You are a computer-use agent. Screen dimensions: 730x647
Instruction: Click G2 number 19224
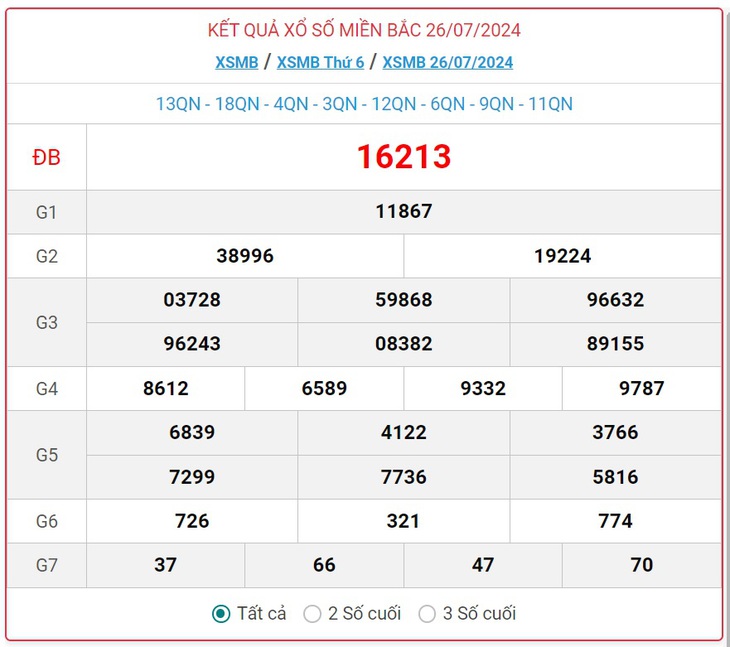[562, 256]
